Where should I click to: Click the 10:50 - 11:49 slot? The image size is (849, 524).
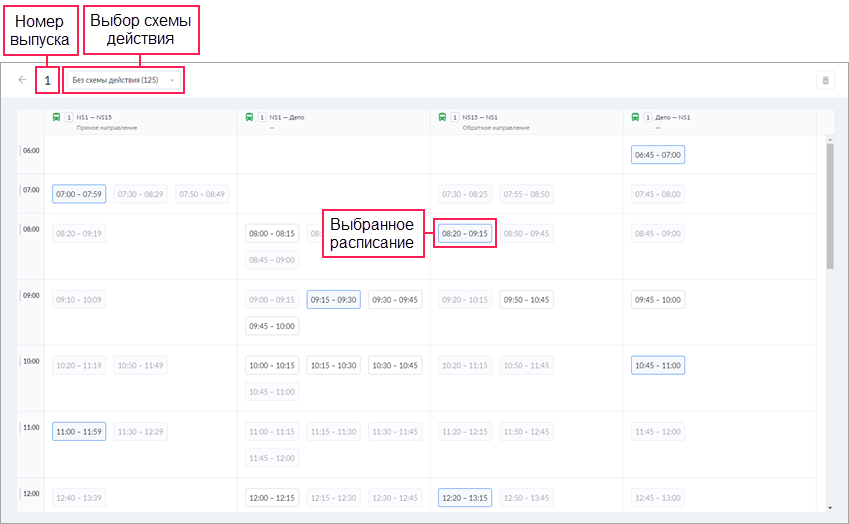coord(141,365)
